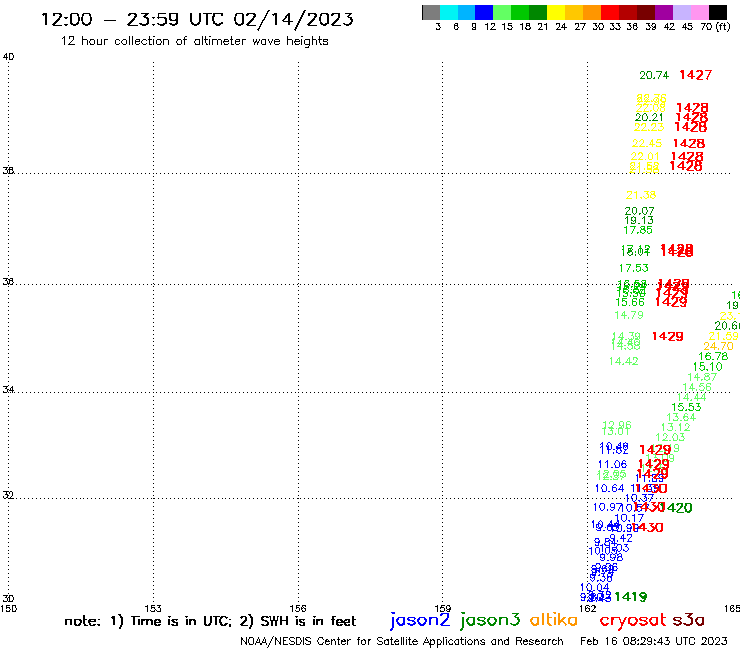740x650 pixels.
Task: Click the note 'Time is in UTC; SWH is in feet'
Action: [210, 621]
